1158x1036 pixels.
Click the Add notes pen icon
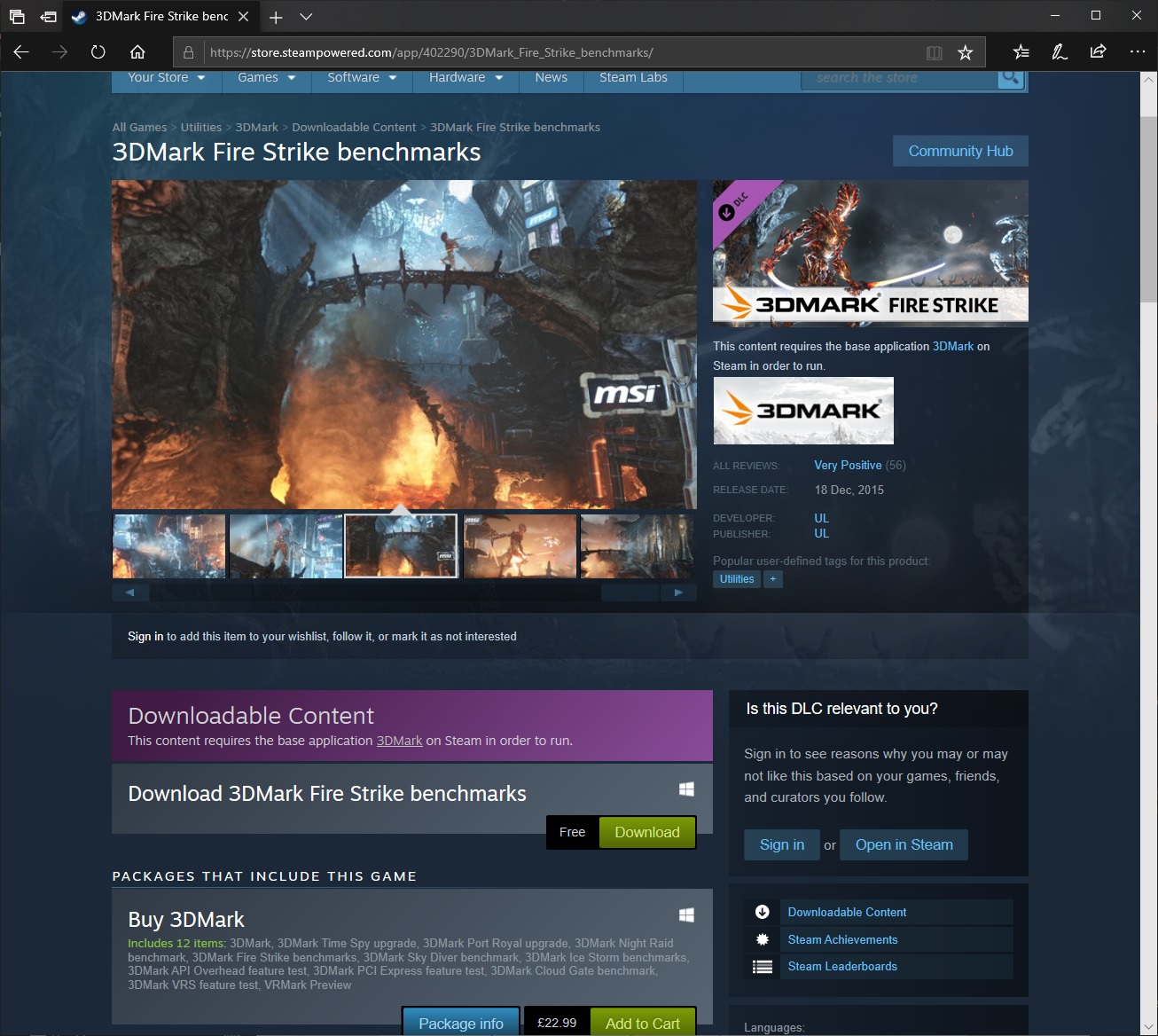coord(1060,52)
